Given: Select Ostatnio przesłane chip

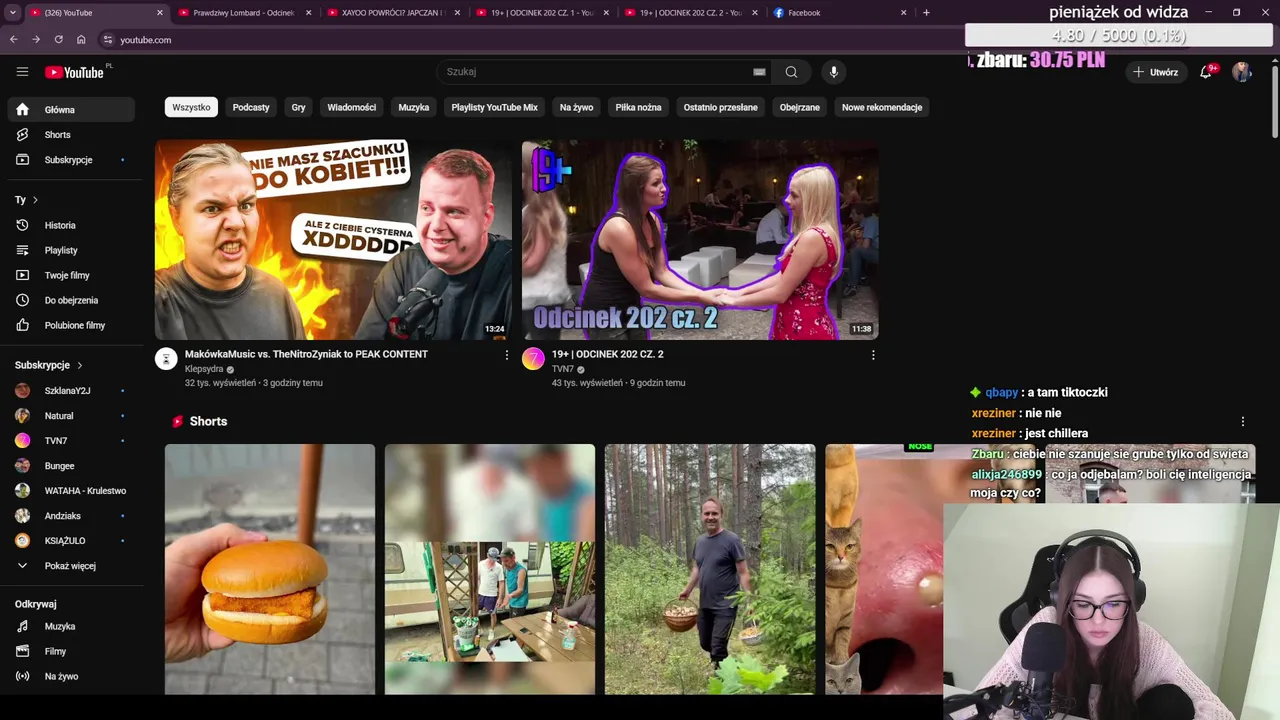Looking at the screenshot, I should click(x=720, y=107).
